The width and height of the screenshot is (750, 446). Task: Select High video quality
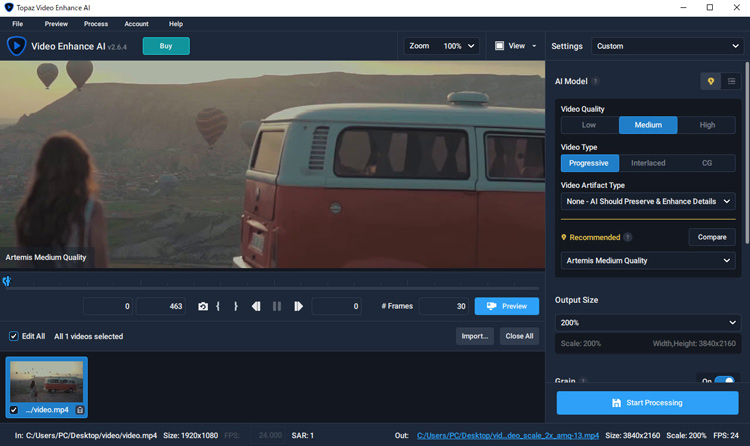click(707, 125)
